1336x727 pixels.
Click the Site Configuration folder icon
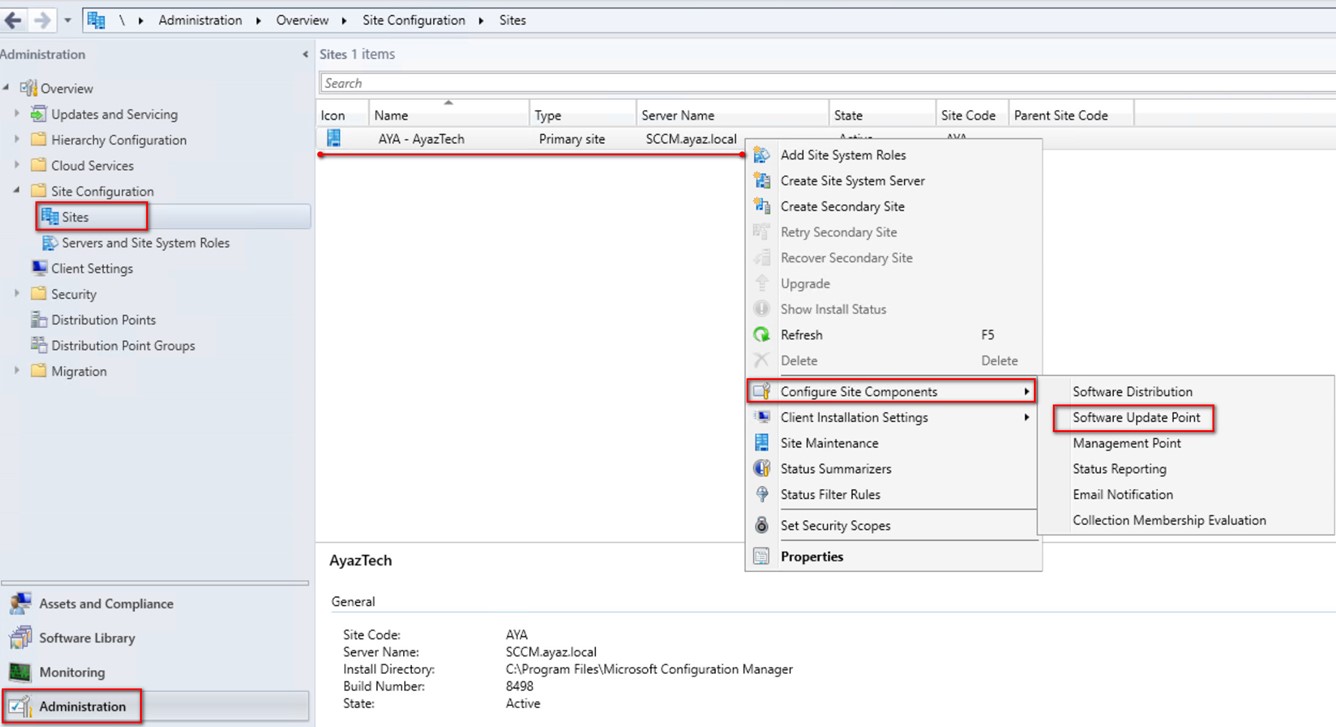pos(39,191)
